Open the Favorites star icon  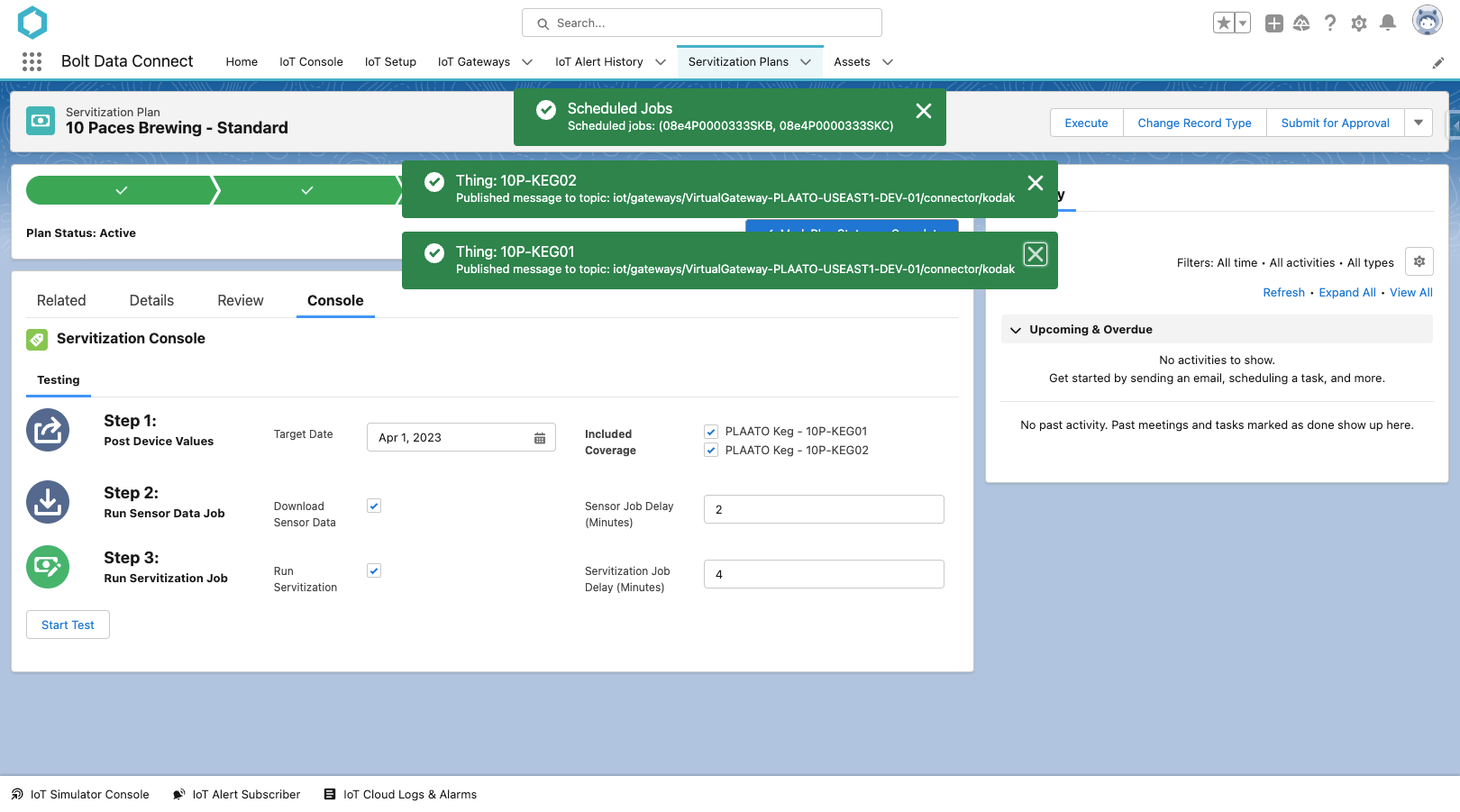coord(1223,23)
